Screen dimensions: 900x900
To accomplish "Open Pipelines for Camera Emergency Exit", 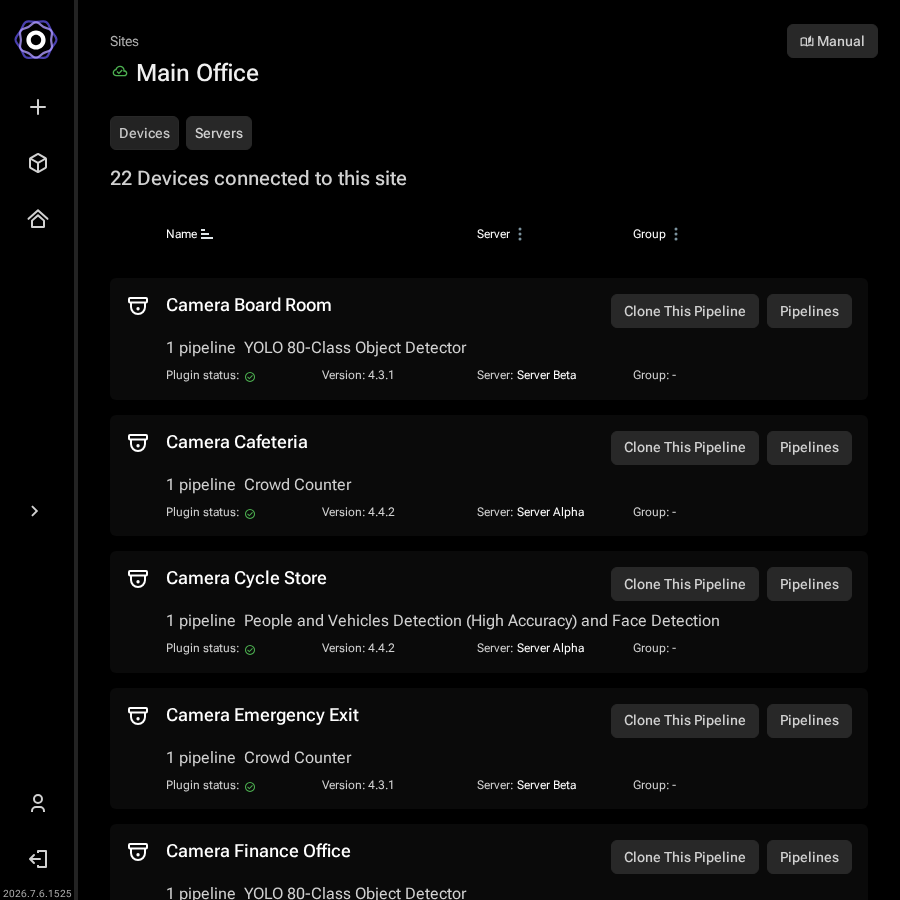I will (x=809, y=721).
